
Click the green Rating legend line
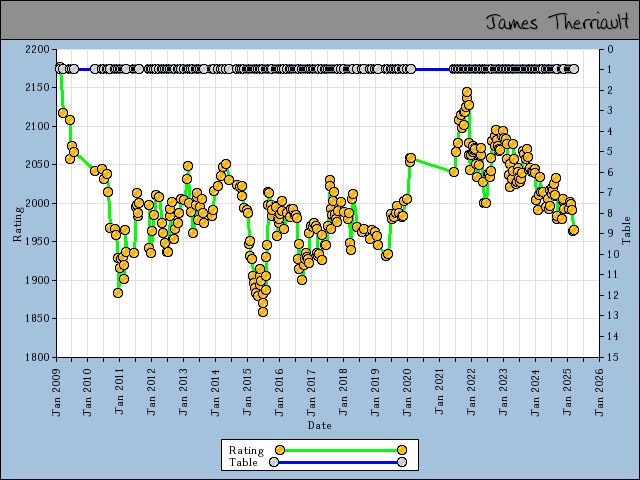coord(341,450)
